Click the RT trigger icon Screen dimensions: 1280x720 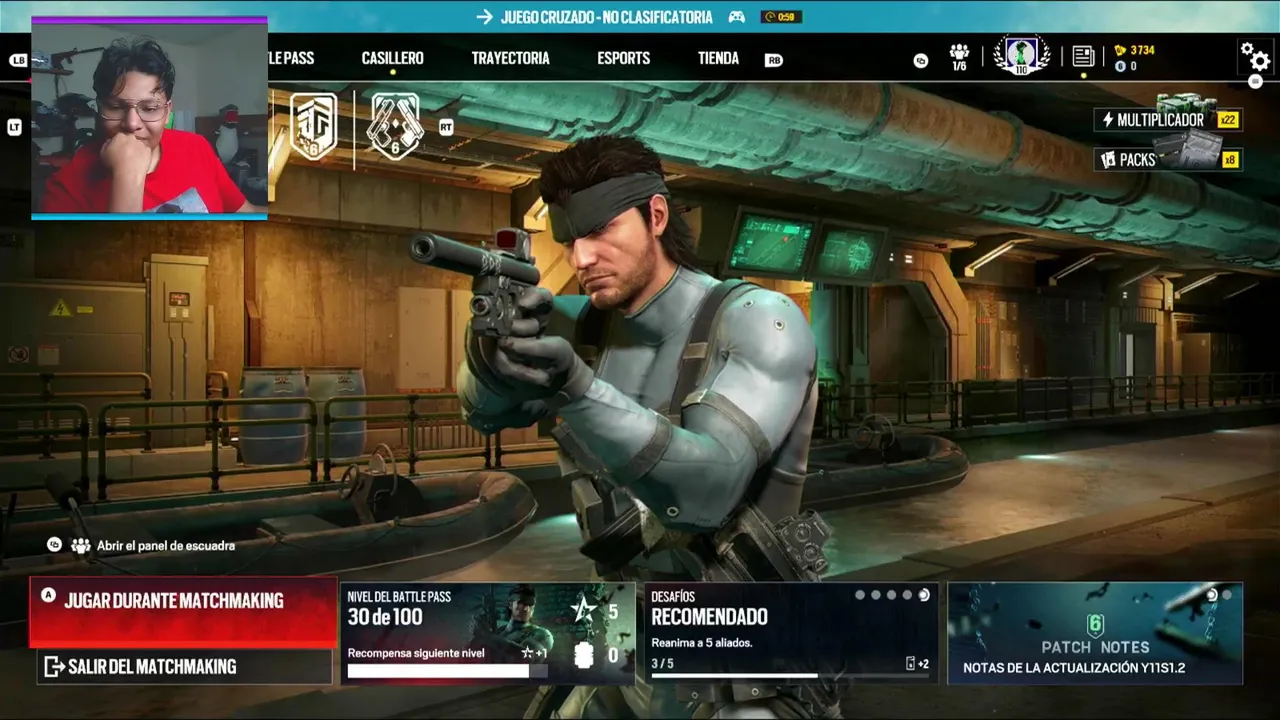tap(446, 127)
